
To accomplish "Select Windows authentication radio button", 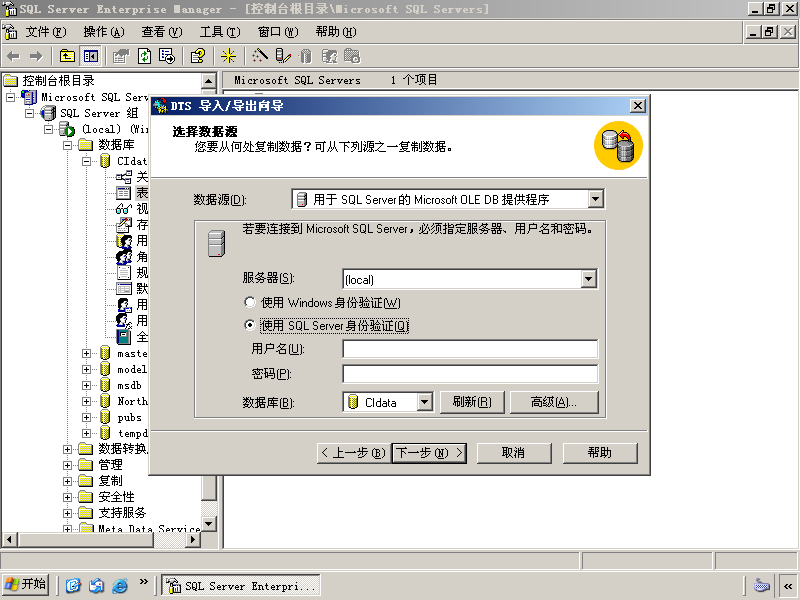I will [x=249, y=303].
